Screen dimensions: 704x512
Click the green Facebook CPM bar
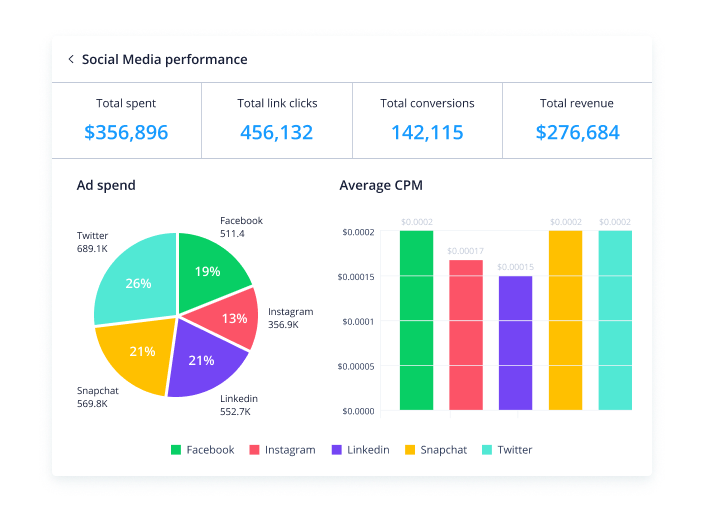point(416,320)
